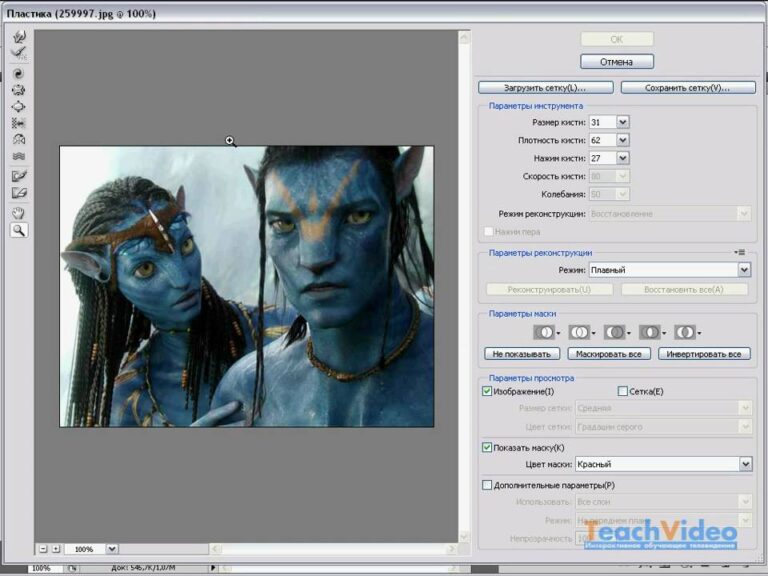Select the Turbulence tool
Viewport: 768px width, 576px height.
point(19,156)
